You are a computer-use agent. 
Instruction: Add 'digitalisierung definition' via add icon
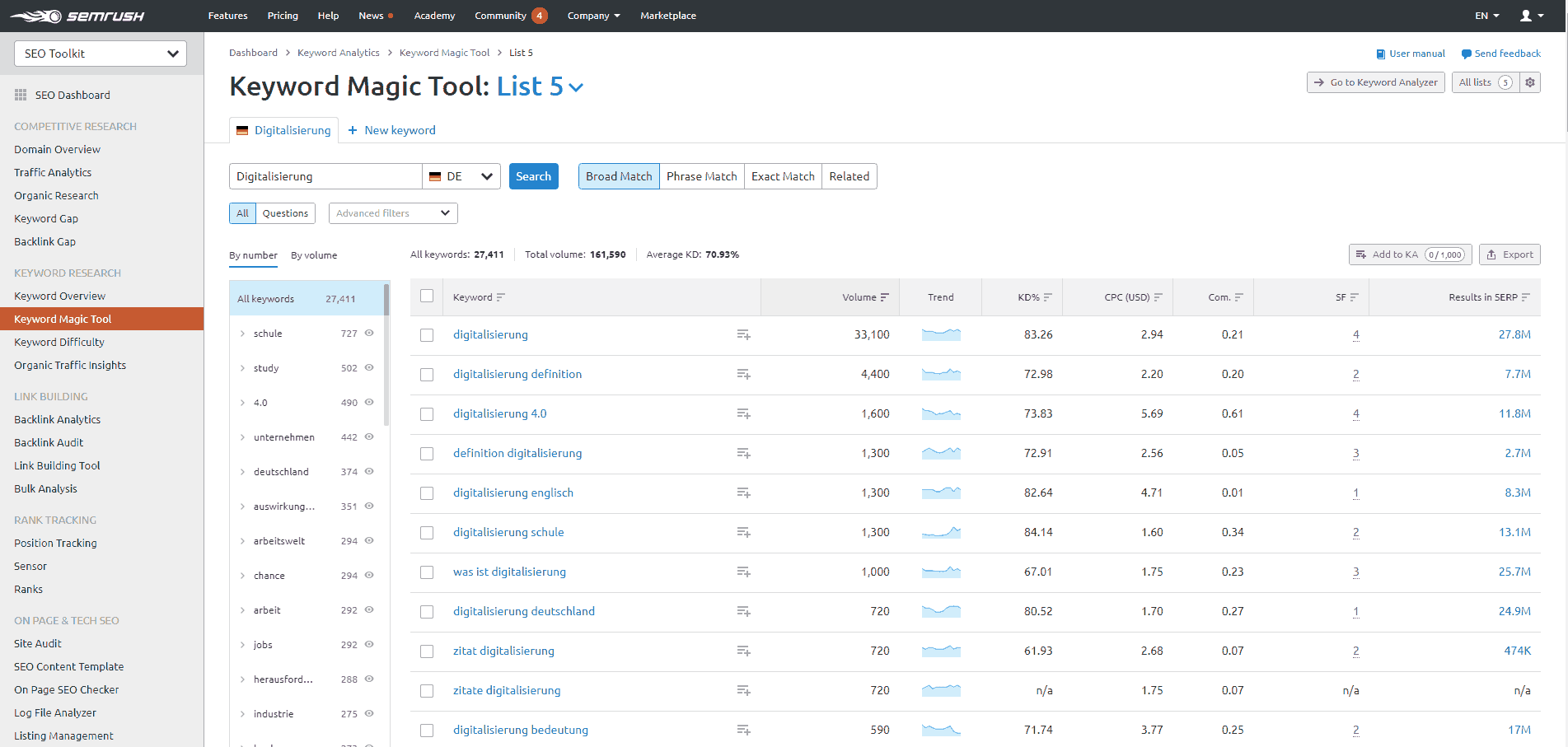click(x=743, y=374)
